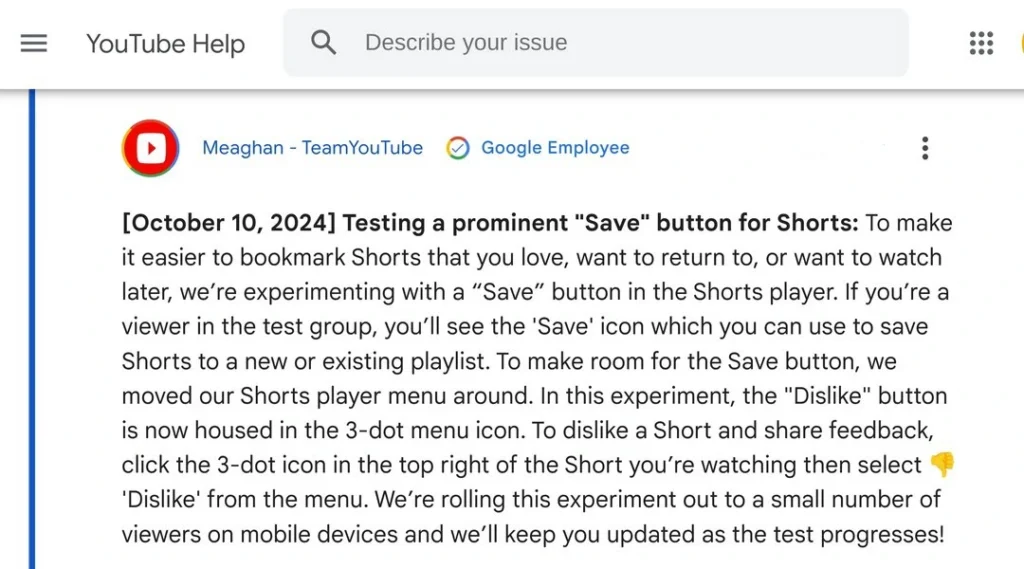The image size is (1024, 569).
Task: Click the thumbs-down emoji in the post
Action: tap(942, 464)
